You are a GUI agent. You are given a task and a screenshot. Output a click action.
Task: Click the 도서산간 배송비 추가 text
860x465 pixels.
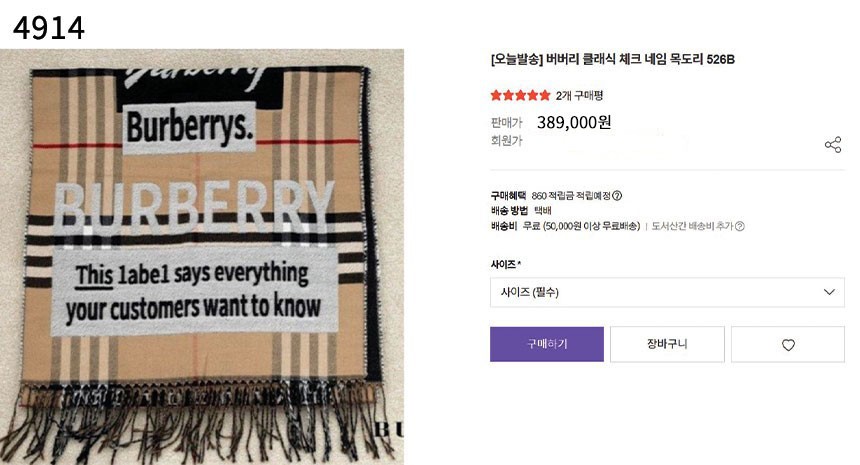(x=691, y=227)
